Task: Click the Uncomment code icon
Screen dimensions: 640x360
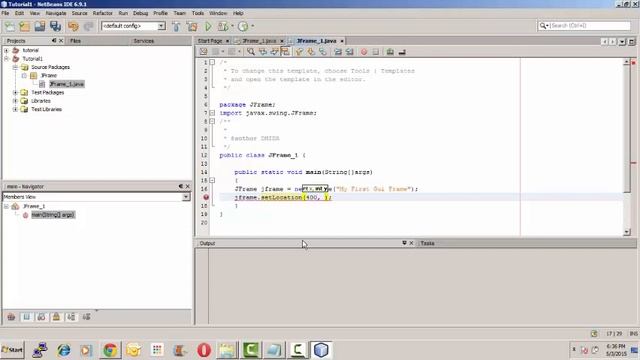Action: [x=402, y=52]
